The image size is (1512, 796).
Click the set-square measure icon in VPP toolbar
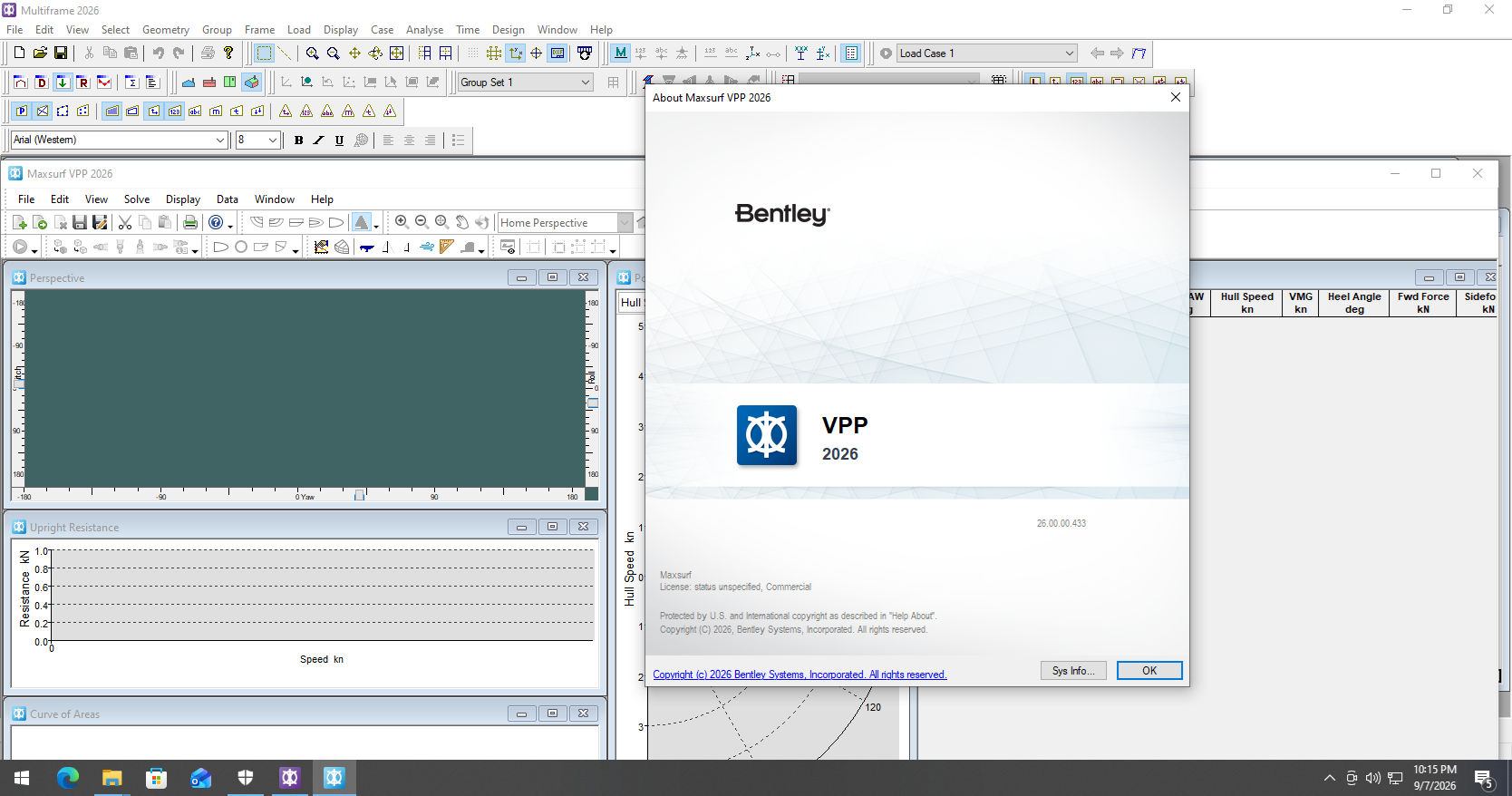(446, 247)
